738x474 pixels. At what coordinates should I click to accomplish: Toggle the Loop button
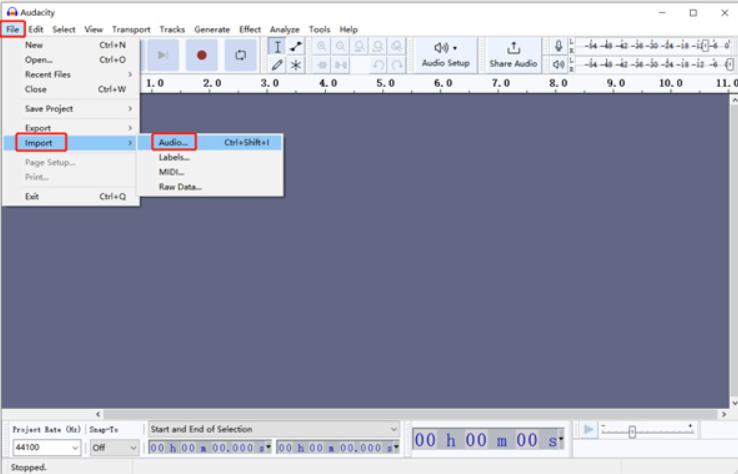[x=241, y=55]
